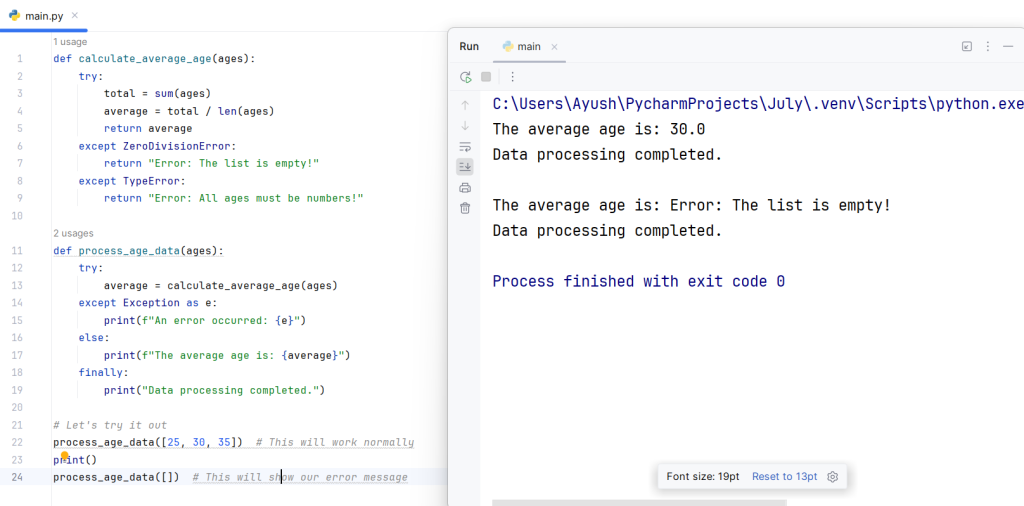Click the Rerun main icon in Run toolbar

(466, 77)
